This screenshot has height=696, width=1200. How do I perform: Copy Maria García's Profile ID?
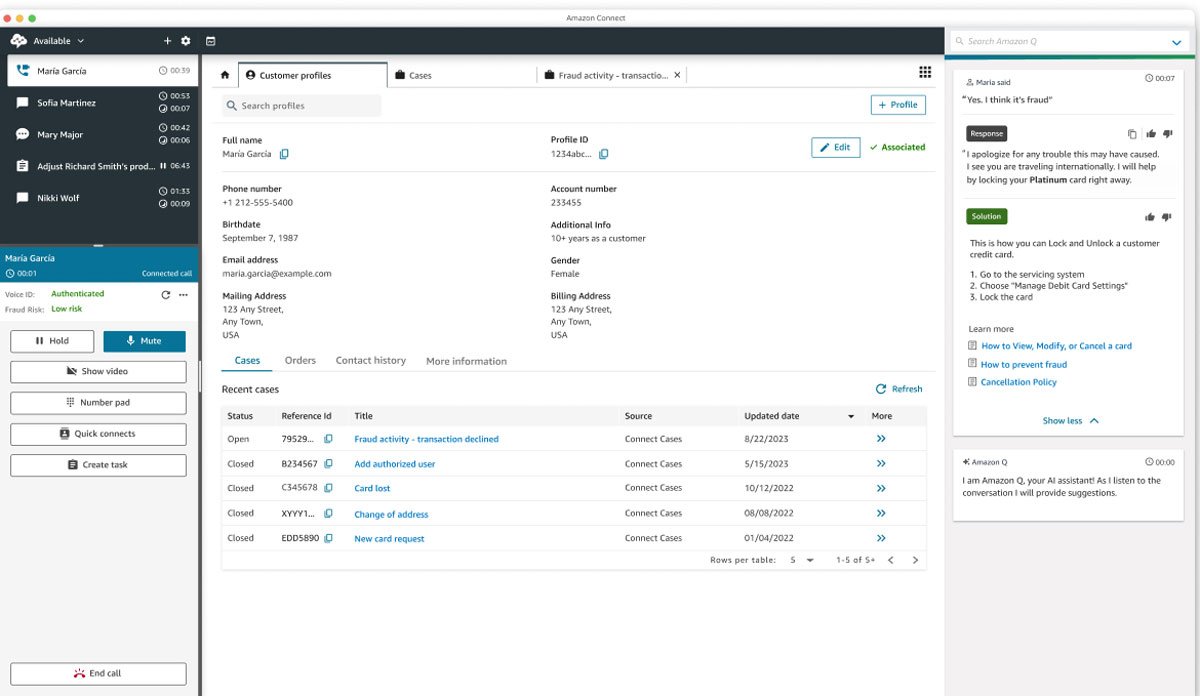(604, 155)
